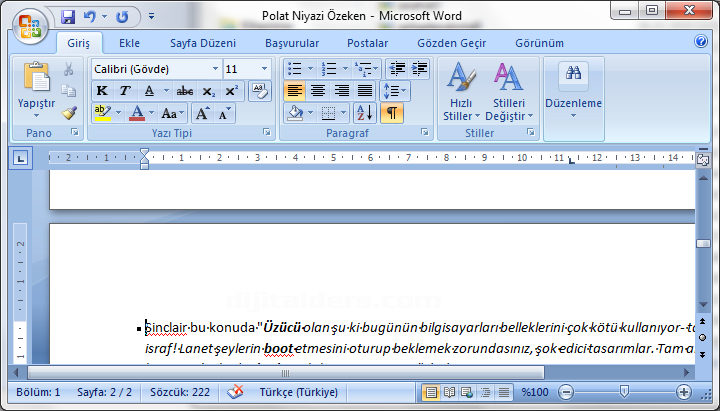The image size is (720, 411).
Task: Click the Türkçe (Türkiye) language indicator
Action: (298, 392)
